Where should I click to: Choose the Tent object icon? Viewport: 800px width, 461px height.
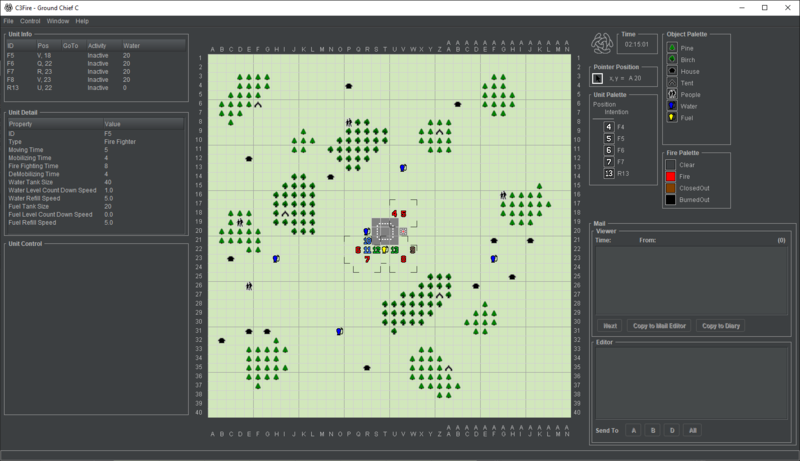[x=672, y=82]
